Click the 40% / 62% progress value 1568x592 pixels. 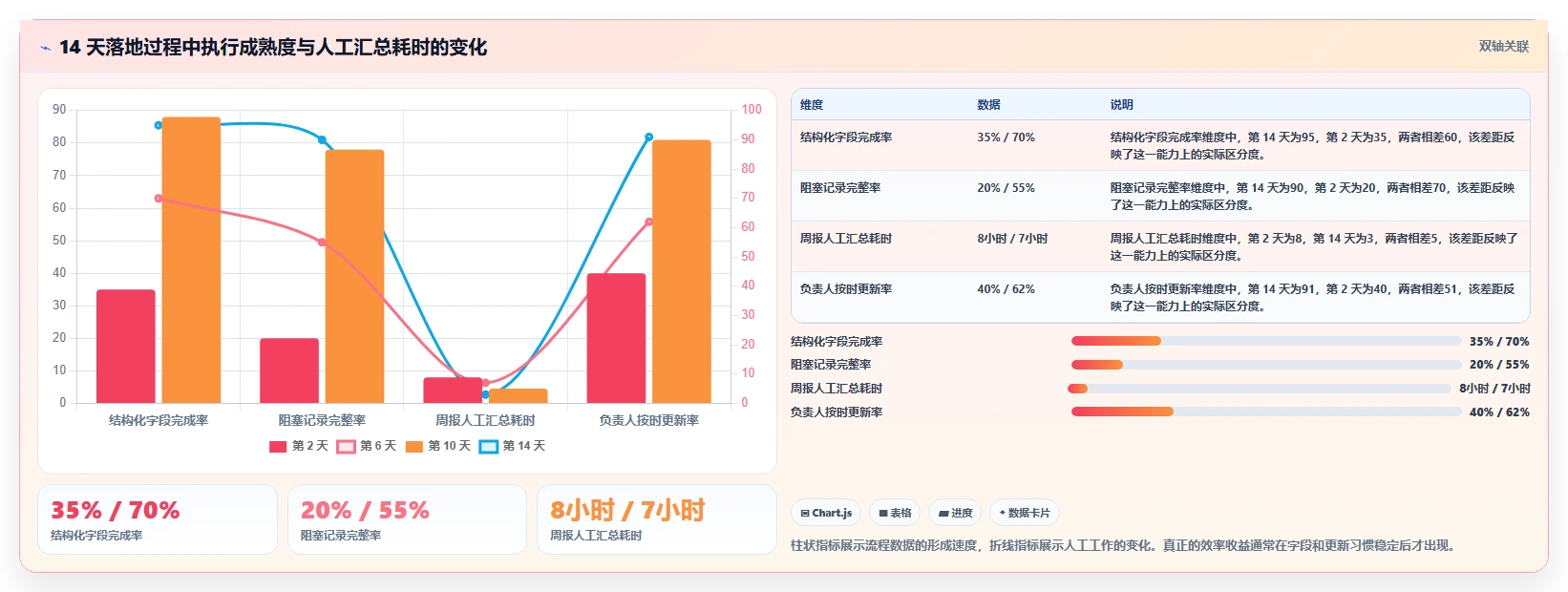(1499, 412)
